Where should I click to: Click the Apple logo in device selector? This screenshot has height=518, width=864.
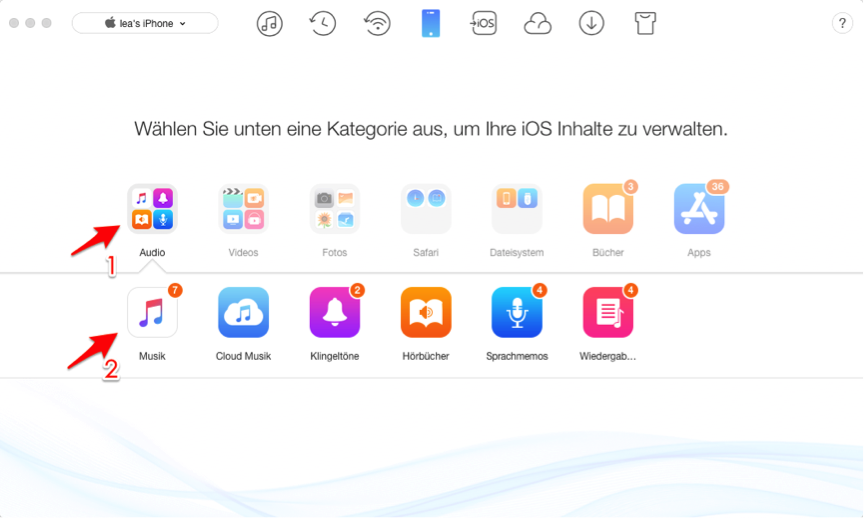(x=110, y=23)
